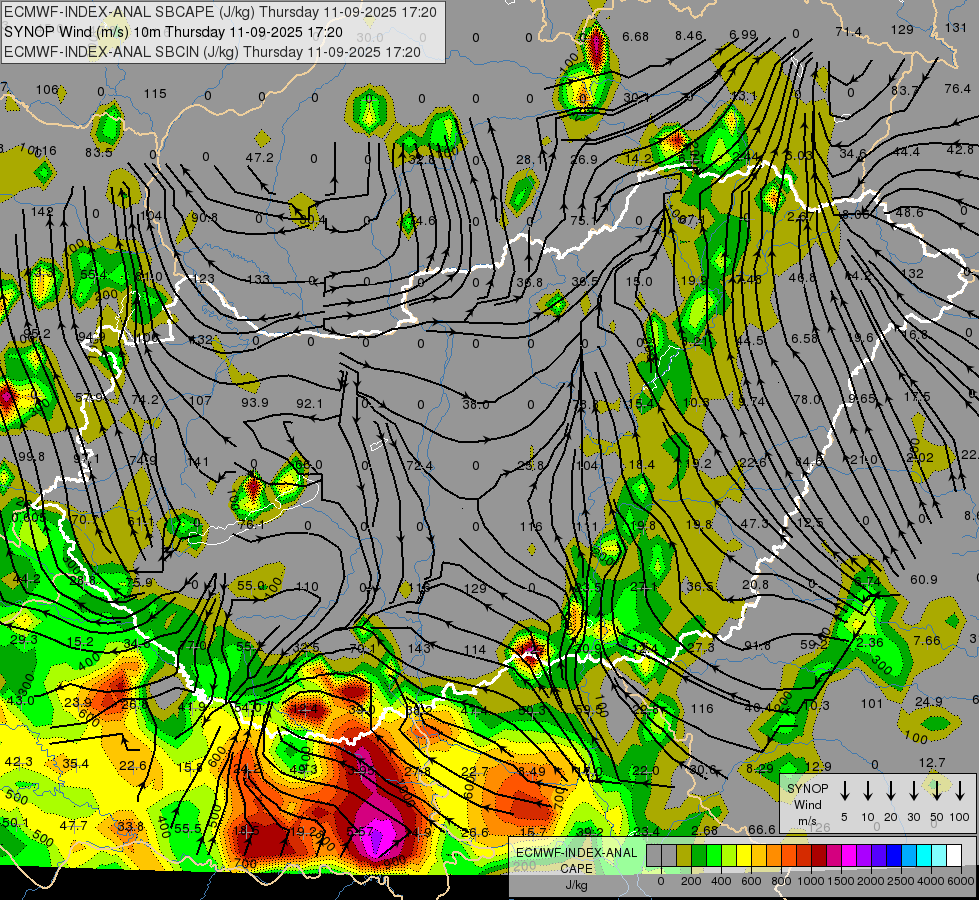Click the 8.46 value near top
The width and height of the screenshot is (979, 900).
coord(689,36)
